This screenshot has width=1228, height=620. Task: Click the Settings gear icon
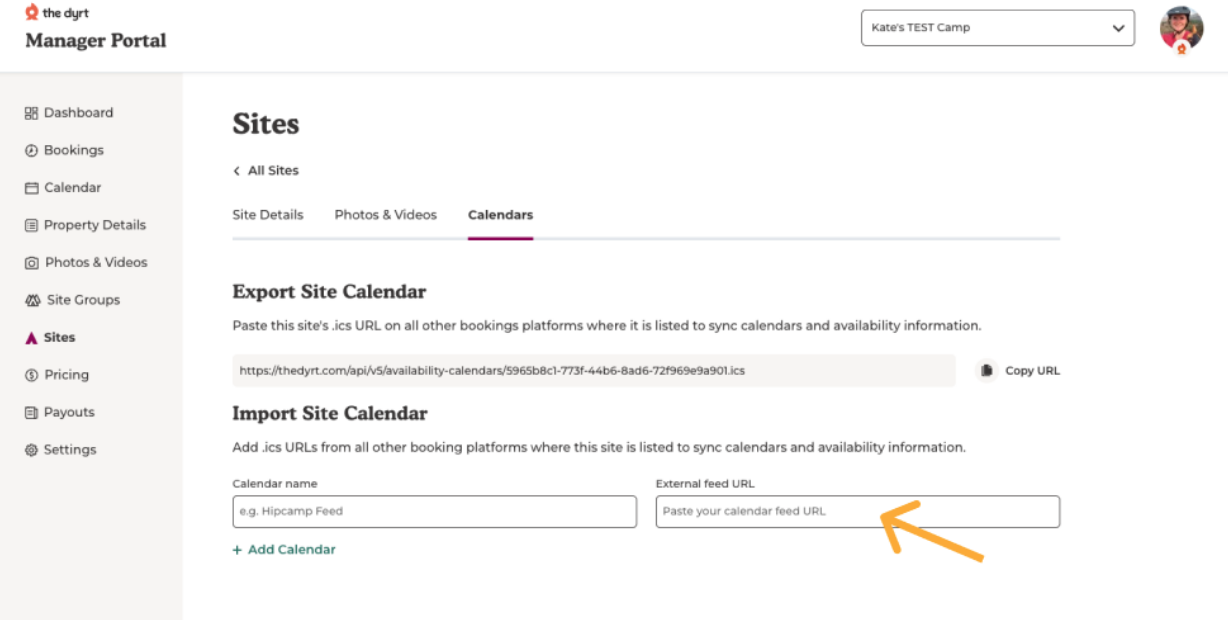click(31, 450)
